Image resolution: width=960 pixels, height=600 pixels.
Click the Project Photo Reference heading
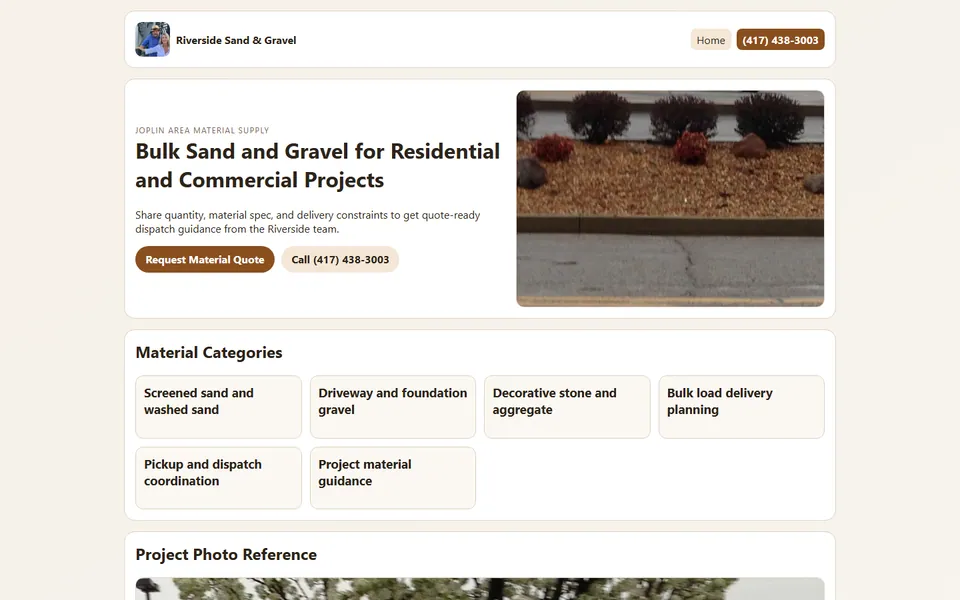(226, 555)
